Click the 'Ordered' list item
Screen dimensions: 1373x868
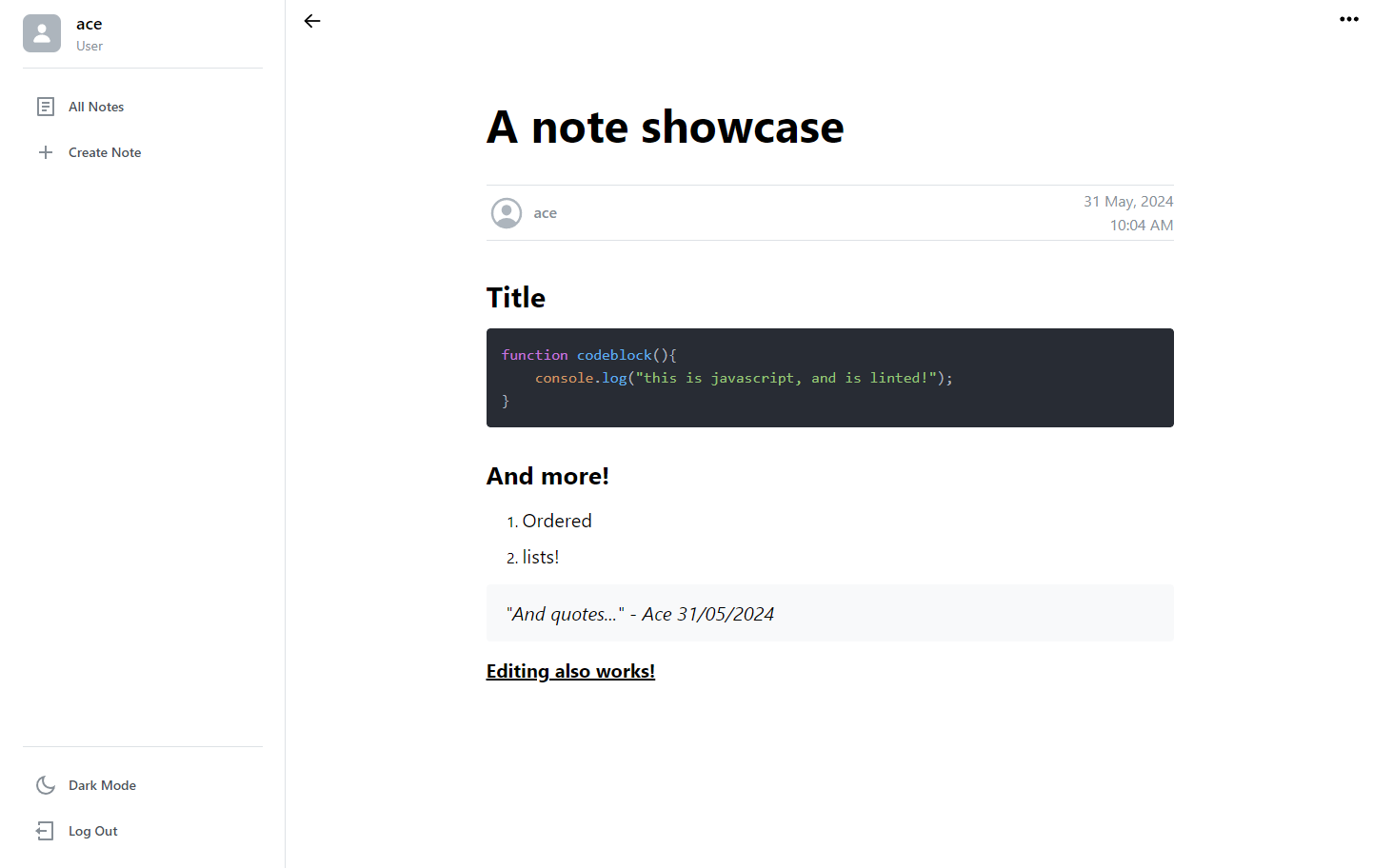(557, 521)
